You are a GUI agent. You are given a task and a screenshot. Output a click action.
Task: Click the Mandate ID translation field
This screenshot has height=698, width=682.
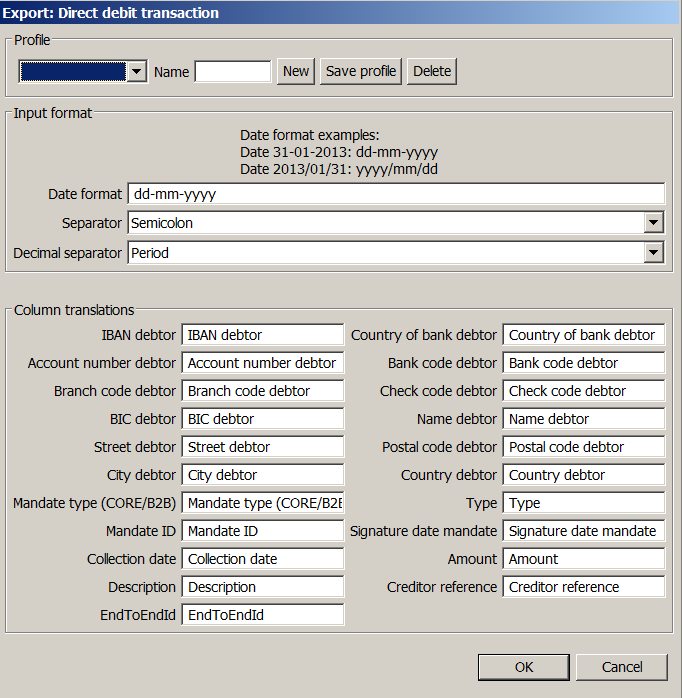coord(263,531)
